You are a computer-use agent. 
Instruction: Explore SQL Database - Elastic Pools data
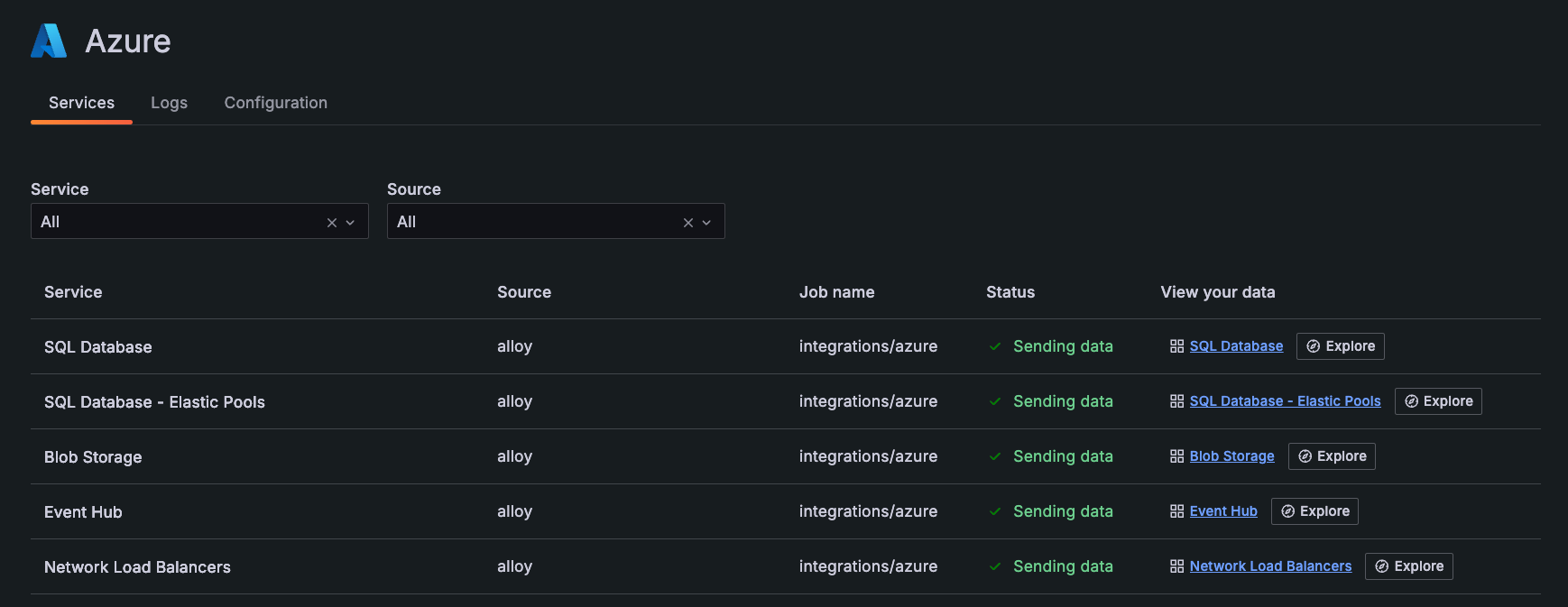(1438, 401)
